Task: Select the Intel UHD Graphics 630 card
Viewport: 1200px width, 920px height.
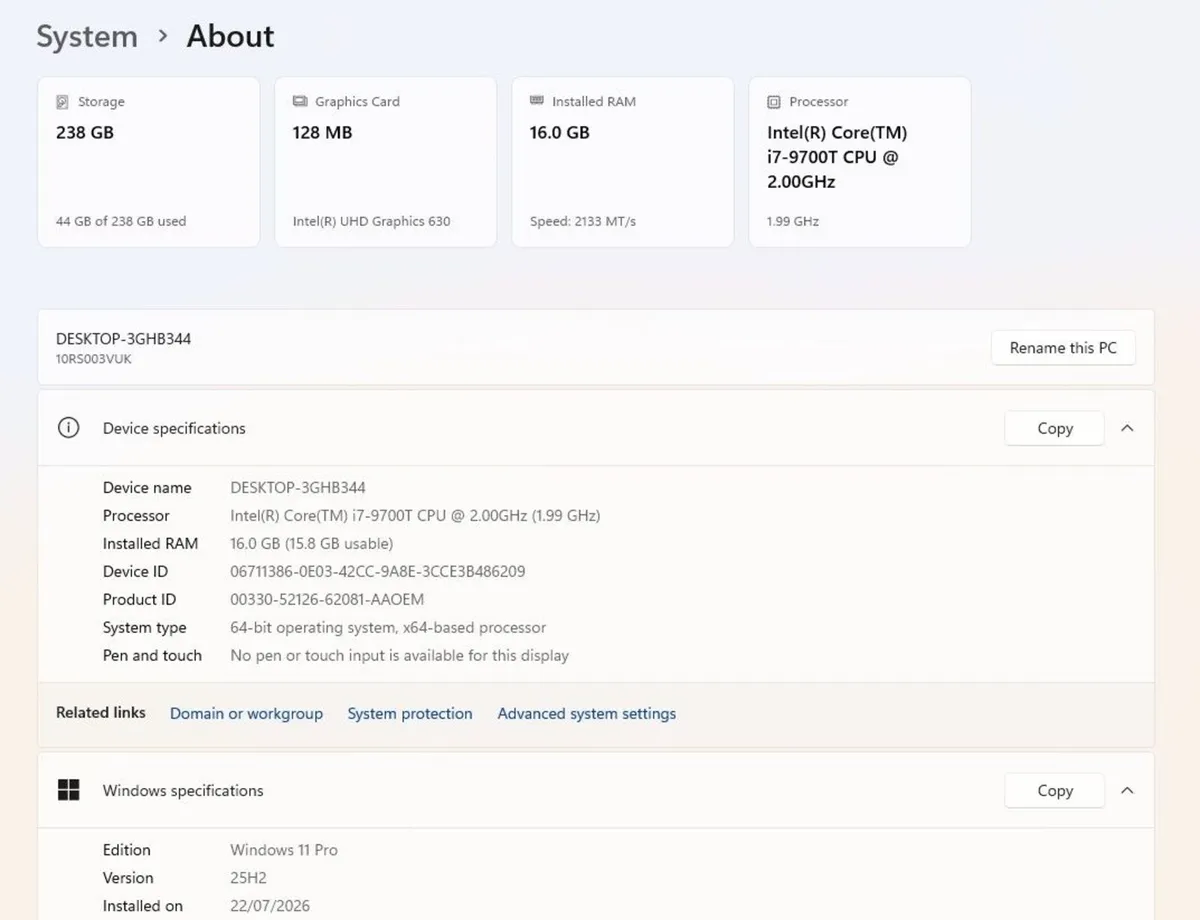Action: (x=386, y=162)
